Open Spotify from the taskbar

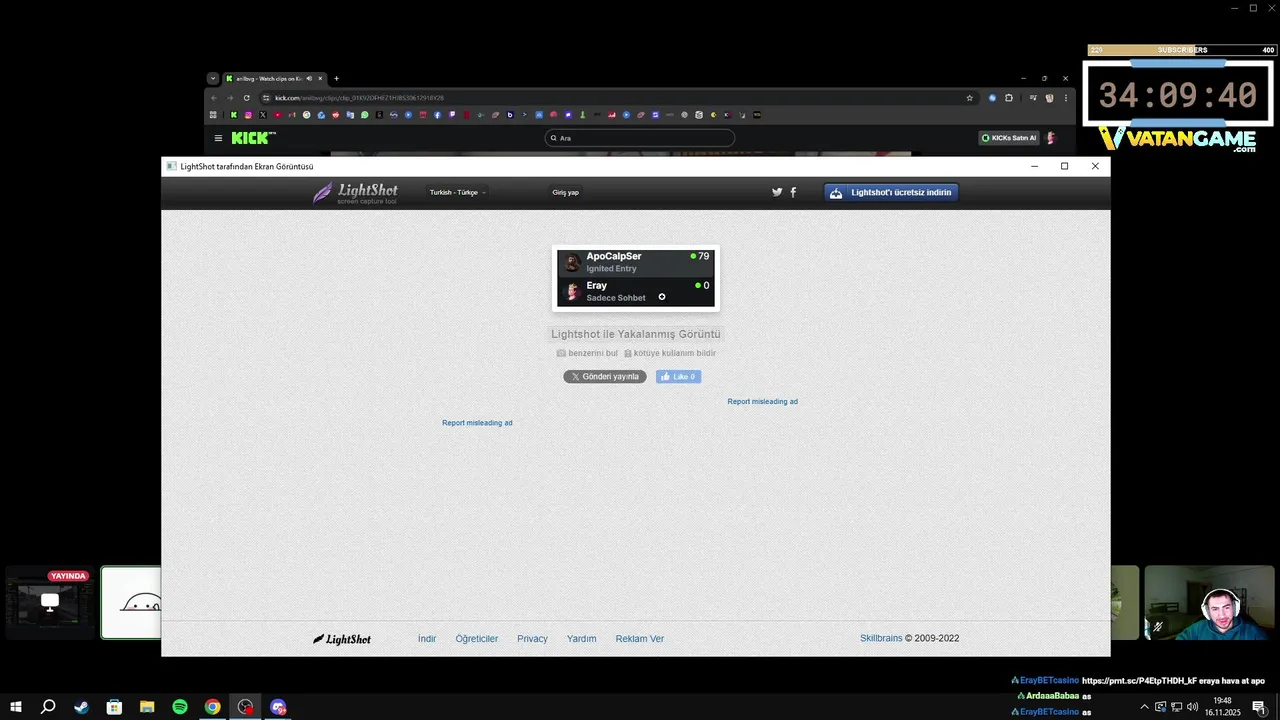180,707
